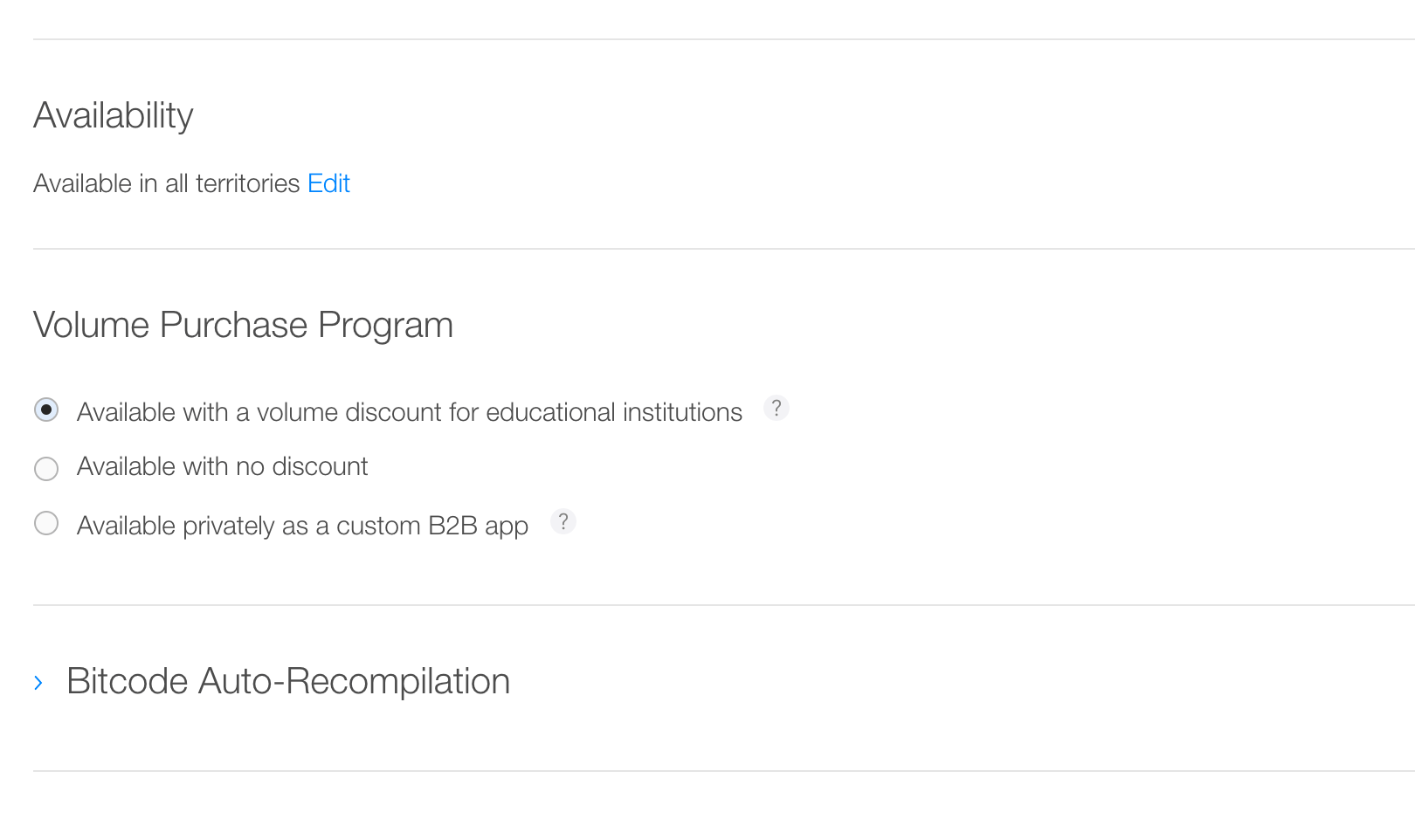
Task: Click the Availability section heading
Action: [x=113, y=114]
